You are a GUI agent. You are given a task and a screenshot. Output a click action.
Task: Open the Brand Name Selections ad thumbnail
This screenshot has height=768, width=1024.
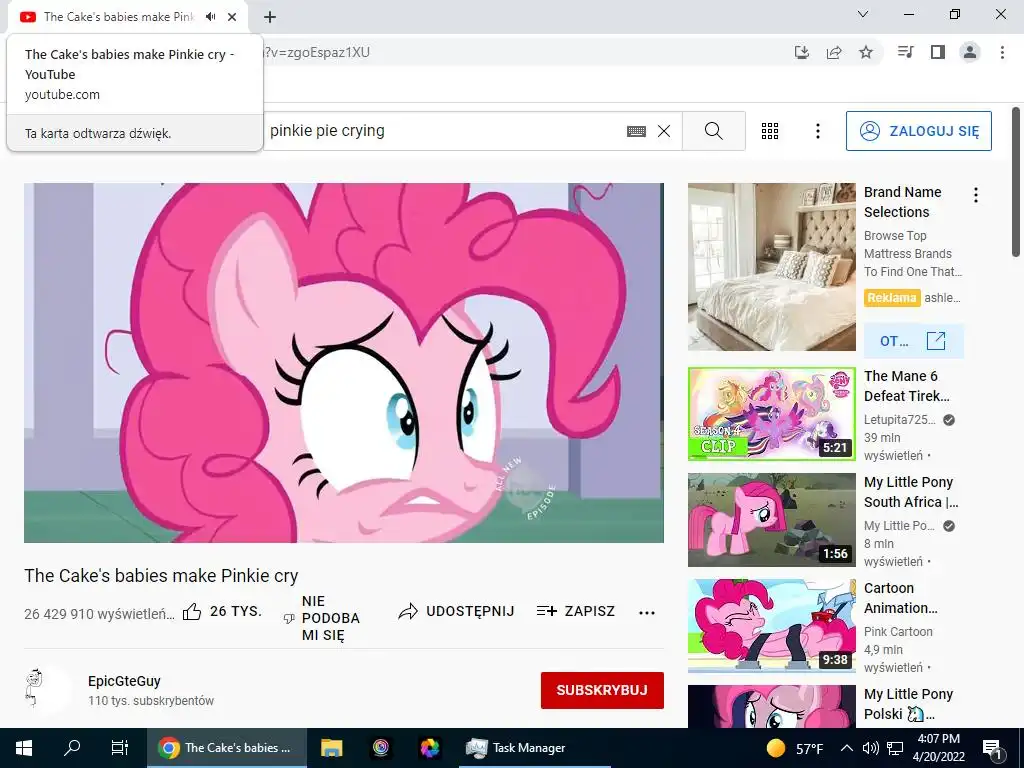(771, 266)
